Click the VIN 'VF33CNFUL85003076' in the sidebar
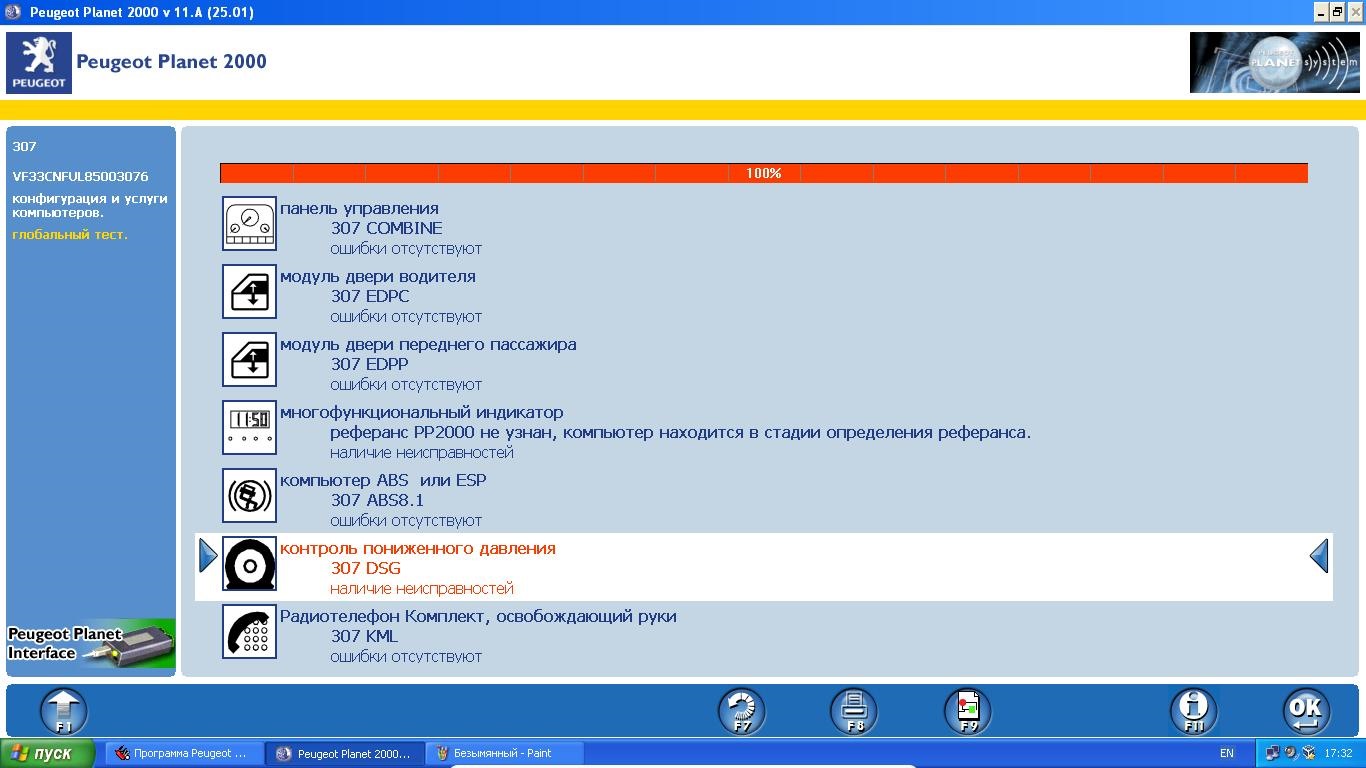Screen dimensions: 1366x768 [x=80, y=176]
